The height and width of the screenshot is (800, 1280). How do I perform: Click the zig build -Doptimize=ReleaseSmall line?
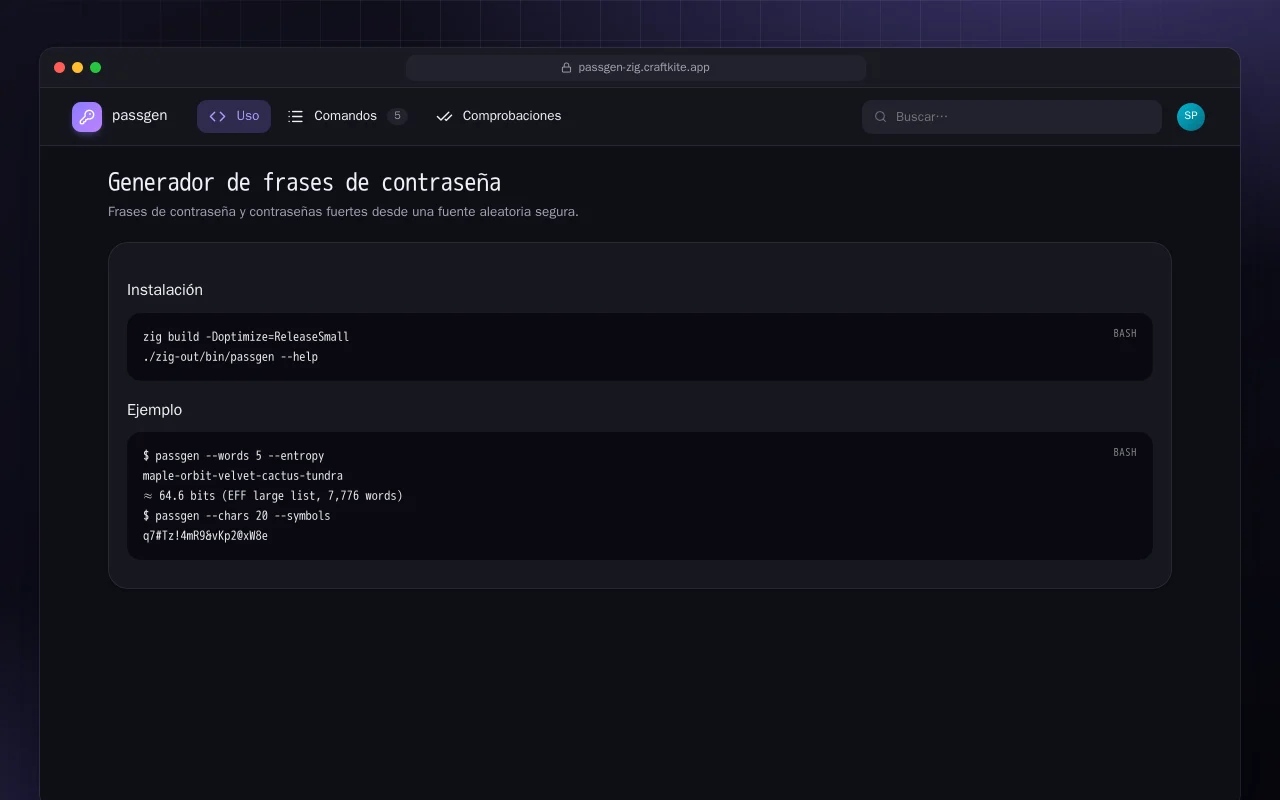point(246,337)
